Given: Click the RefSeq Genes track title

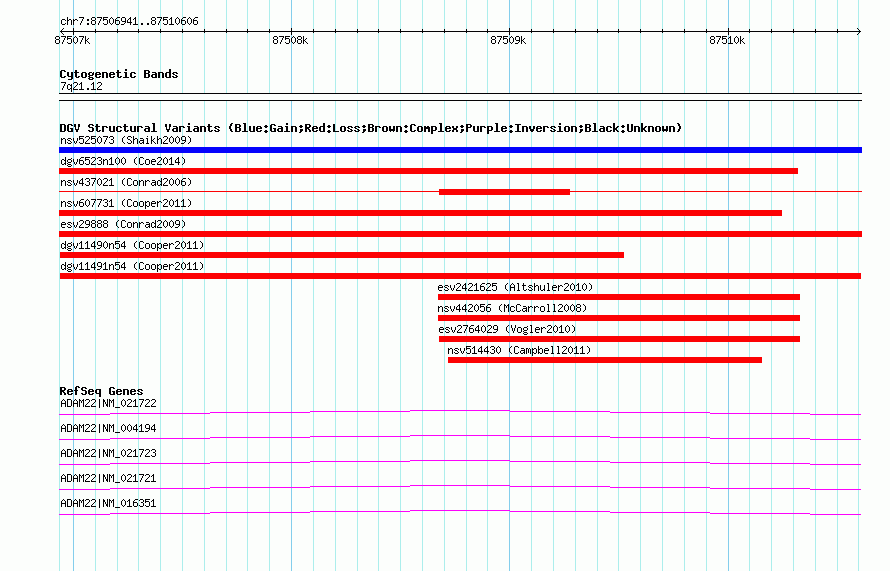Looking at the screenshot, I should click(x=101, y=391).
